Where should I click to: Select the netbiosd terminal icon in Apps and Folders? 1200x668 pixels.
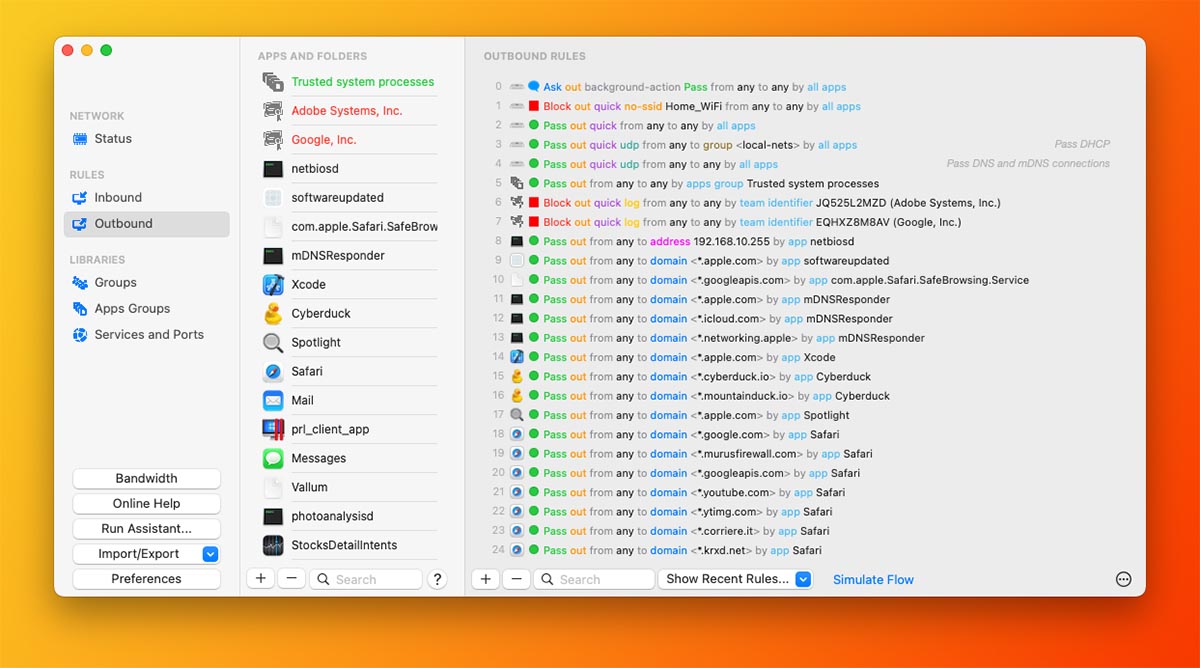(x=273, y=169)
